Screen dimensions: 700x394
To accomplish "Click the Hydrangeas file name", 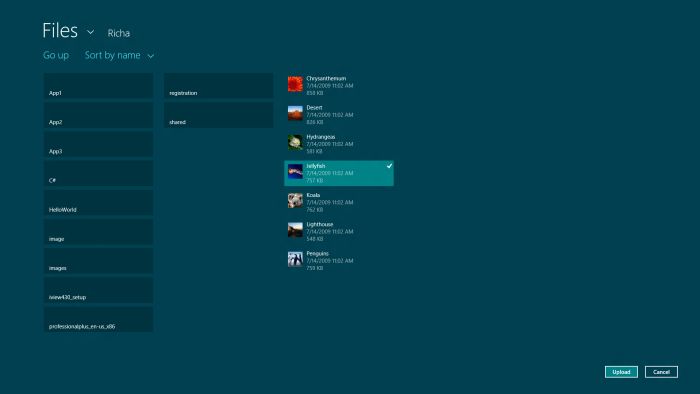I will 321,137.
